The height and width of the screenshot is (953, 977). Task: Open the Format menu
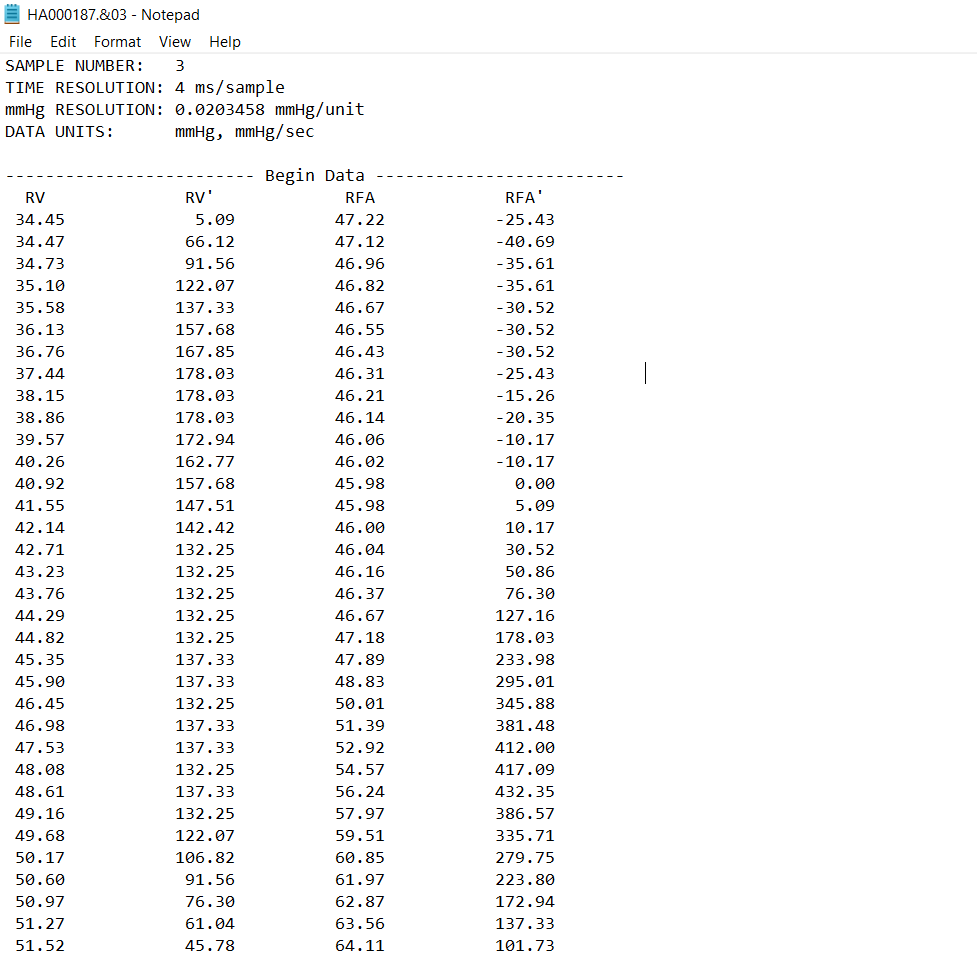(x=117, y=42)
